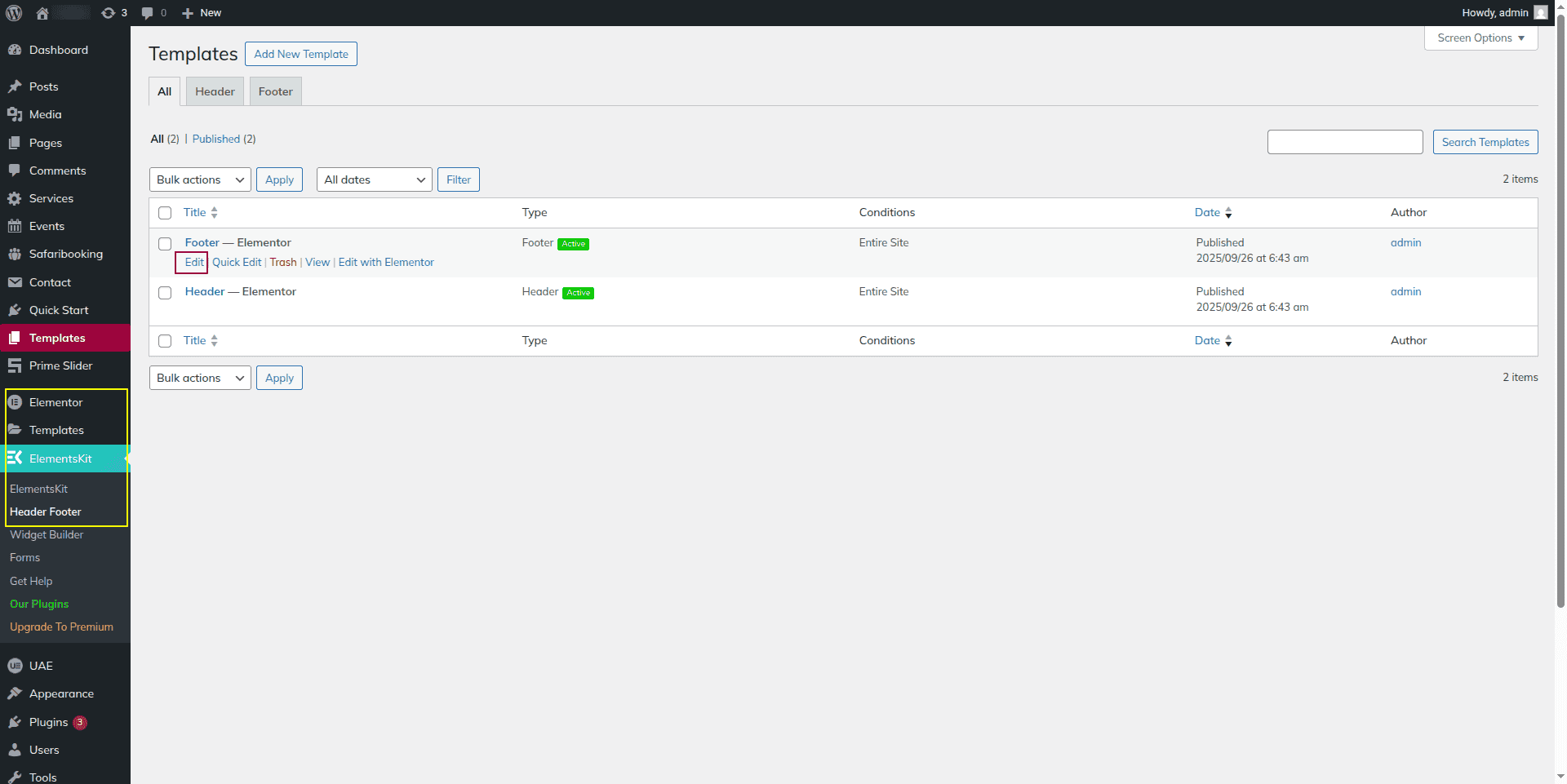
Task: Click the updates icon in admin bar
Action: (x=109, y=13)
